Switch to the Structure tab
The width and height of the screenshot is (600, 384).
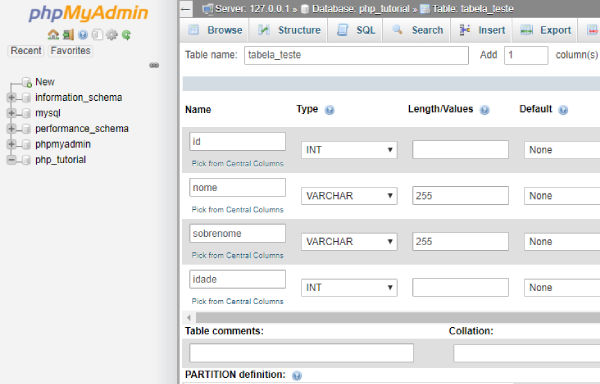click(289, 30)
